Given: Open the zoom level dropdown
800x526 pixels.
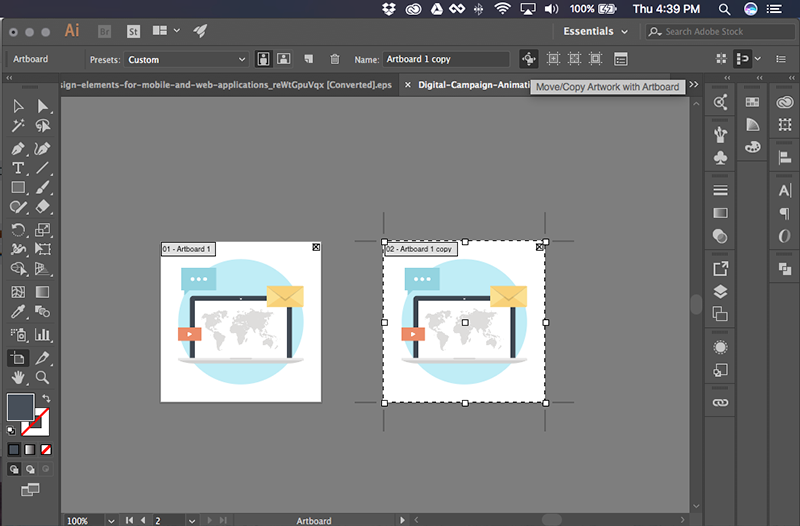Looking at the screenshot, I should point(109,520).
